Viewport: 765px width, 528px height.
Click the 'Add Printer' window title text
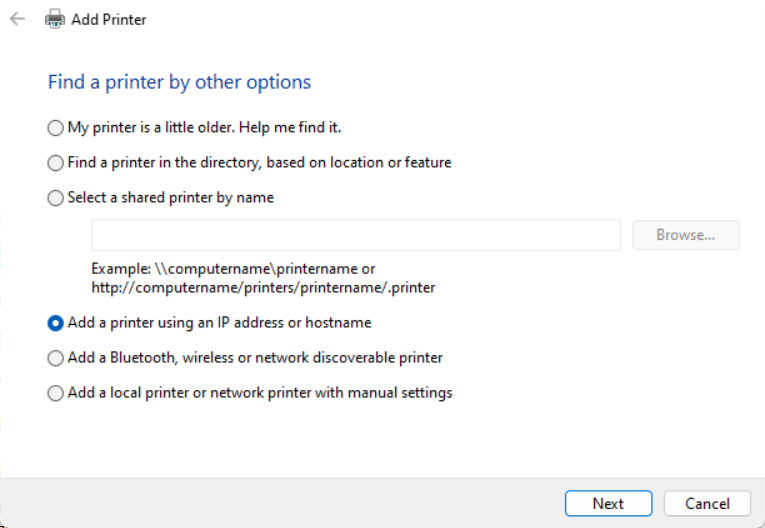tap(109, 19)
